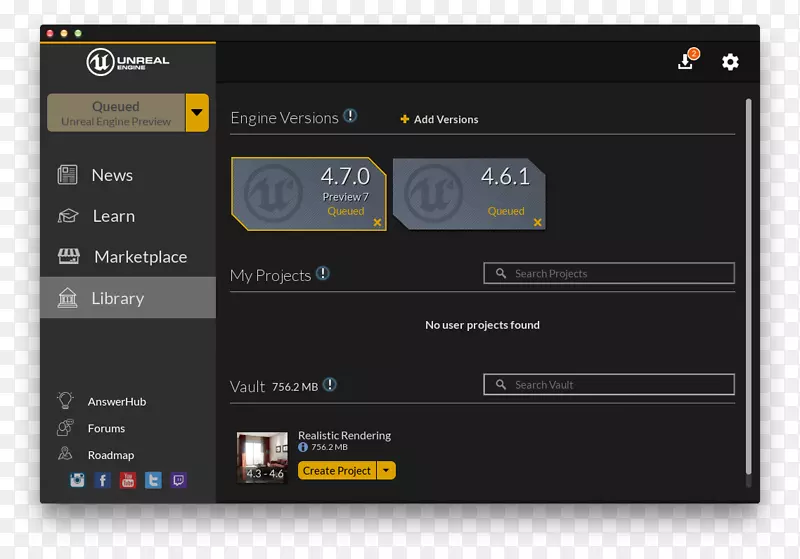
Task: Open the Twitch social icon
Action: 179,480
